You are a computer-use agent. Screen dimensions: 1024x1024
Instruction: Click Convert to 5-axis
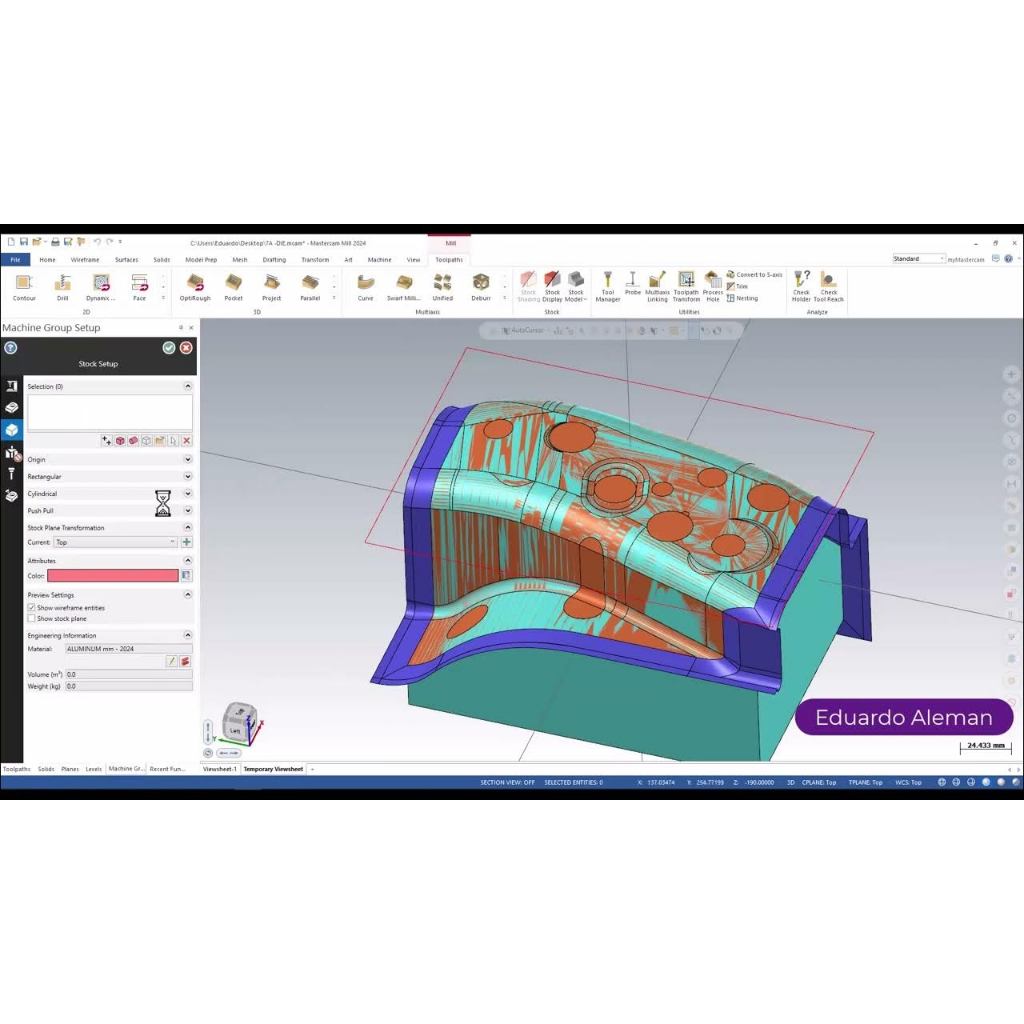coord(754,275)
